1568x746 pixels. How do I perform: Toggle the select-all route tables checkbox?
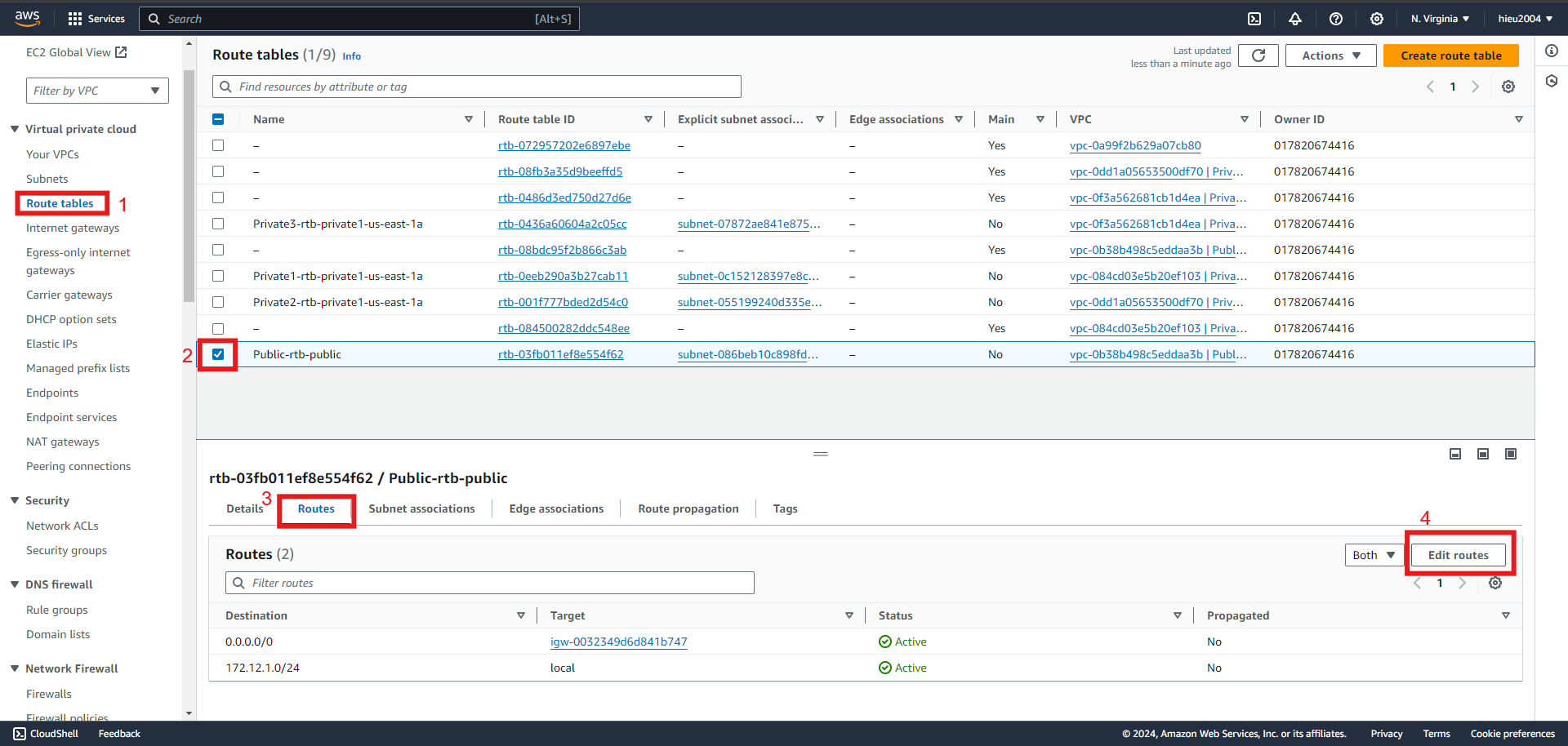pyautogui.click(x=218, y=119)
